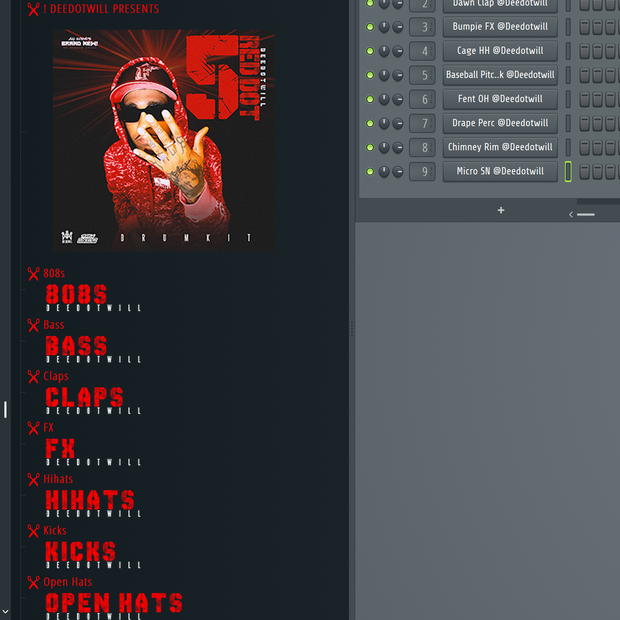Click the CLAPS banner image

pyautogui.click(x=93, y=400)
